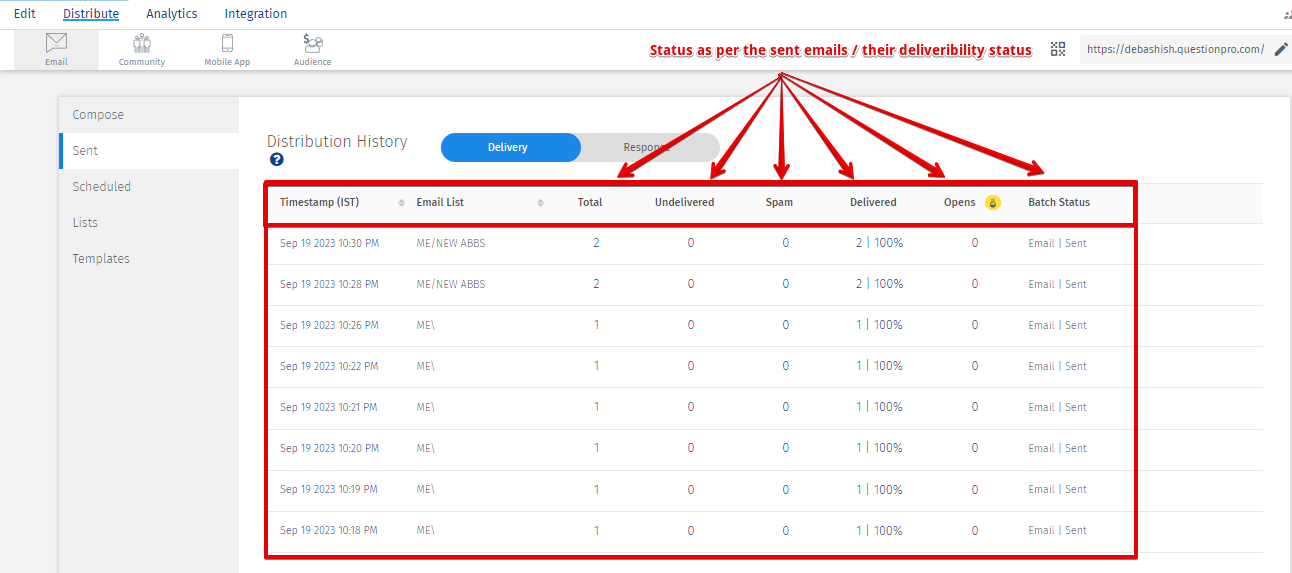Sort by Email List arrows
The height and width of the screenshot is (573, 1292).
coord(540,203)
